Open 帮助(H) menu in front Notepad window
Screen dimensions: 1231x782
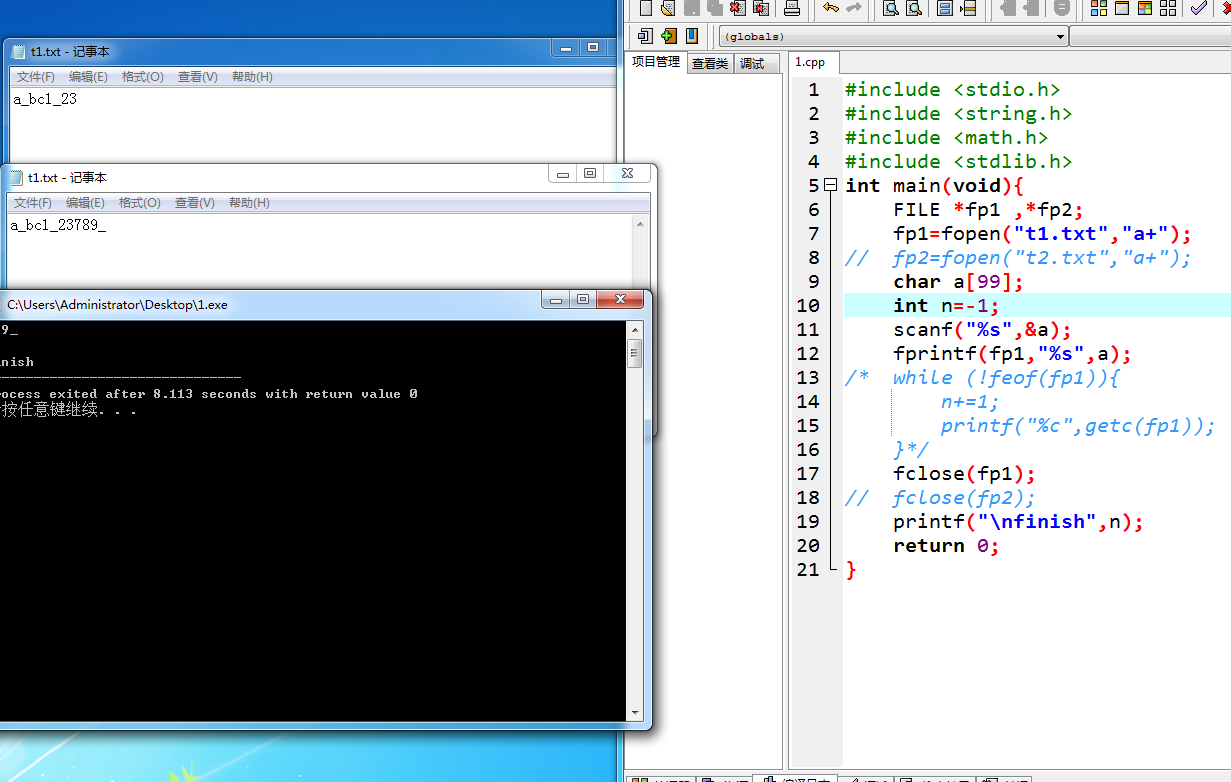[x=249, y=203]
